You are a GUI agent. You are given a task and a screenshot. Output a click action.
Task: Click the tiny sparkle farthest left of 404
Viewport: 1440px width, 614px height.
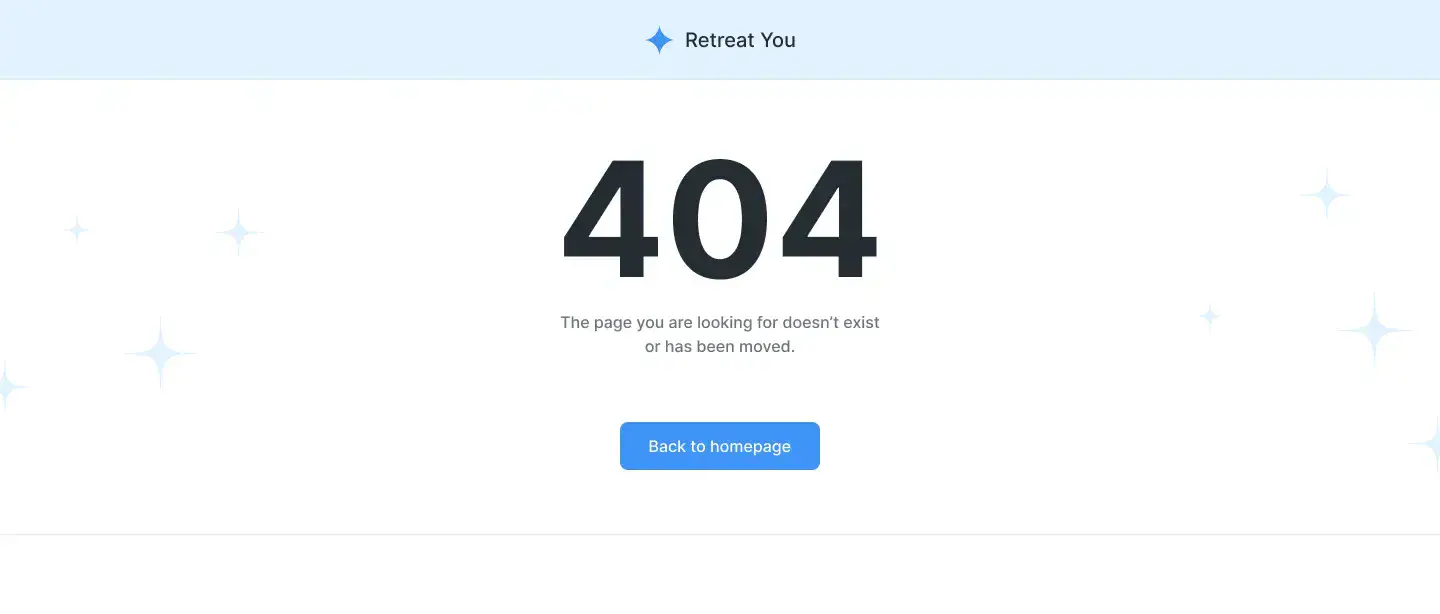(76, 230)
